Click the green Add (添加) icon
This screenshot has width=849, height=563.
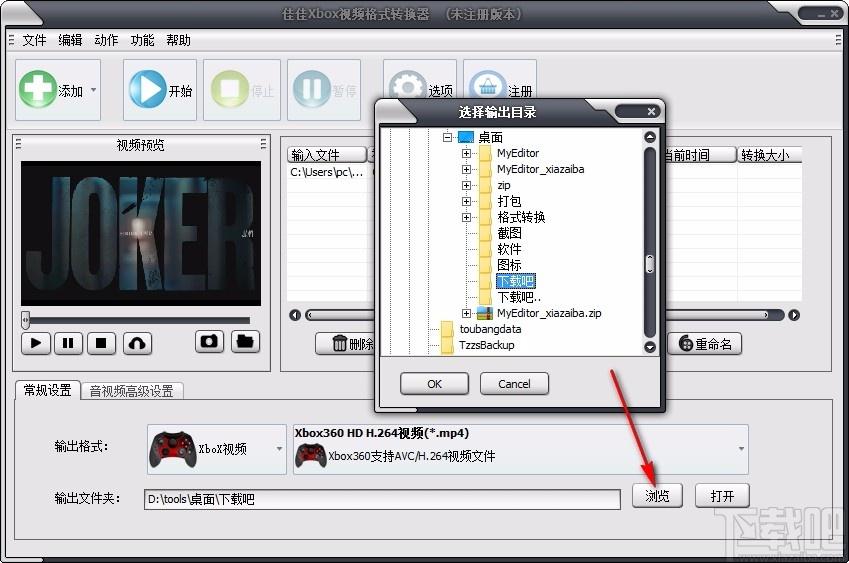coord(38,89)
